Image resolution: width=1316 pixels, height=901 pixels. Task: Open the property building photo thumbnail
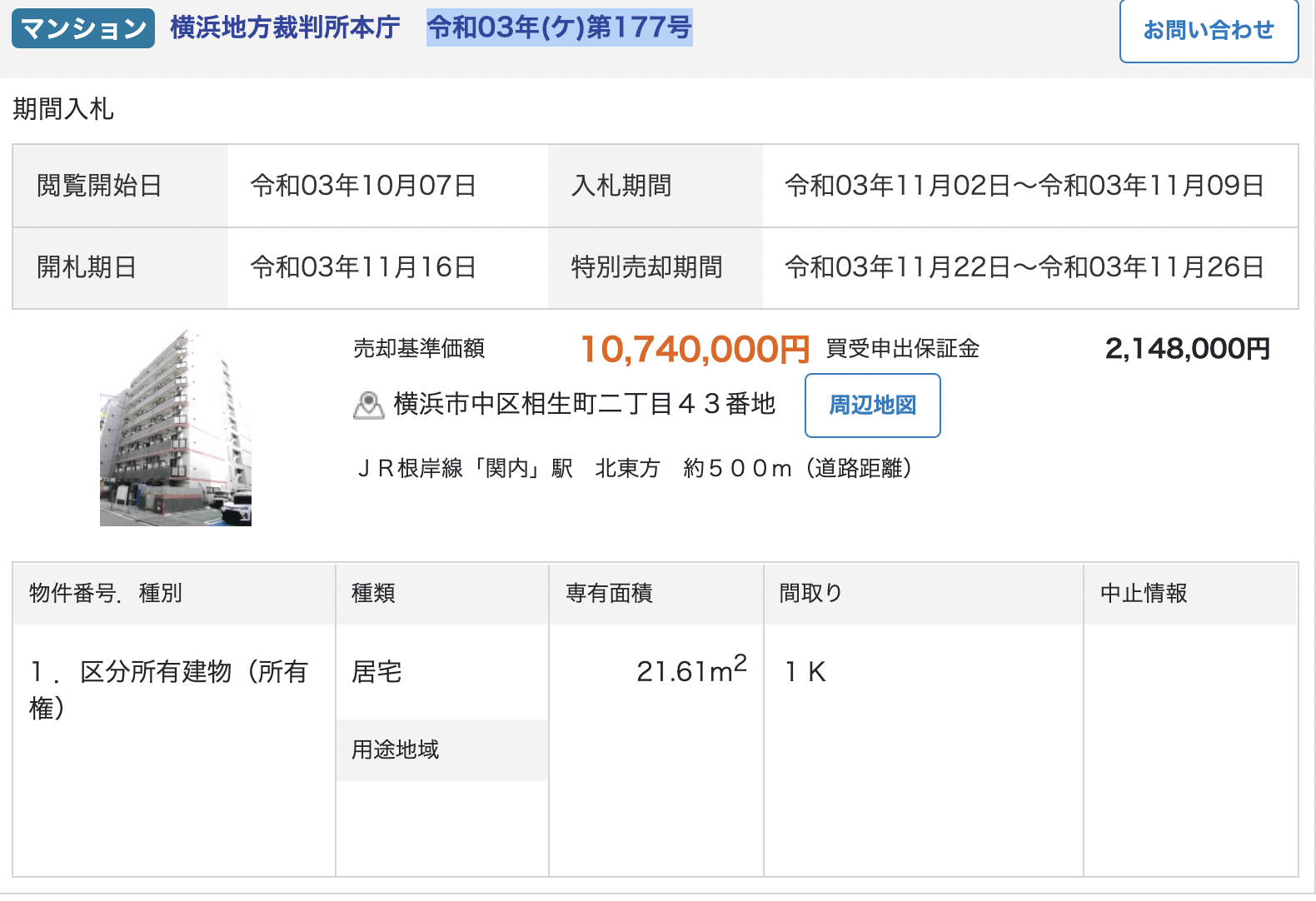point(176,428)
